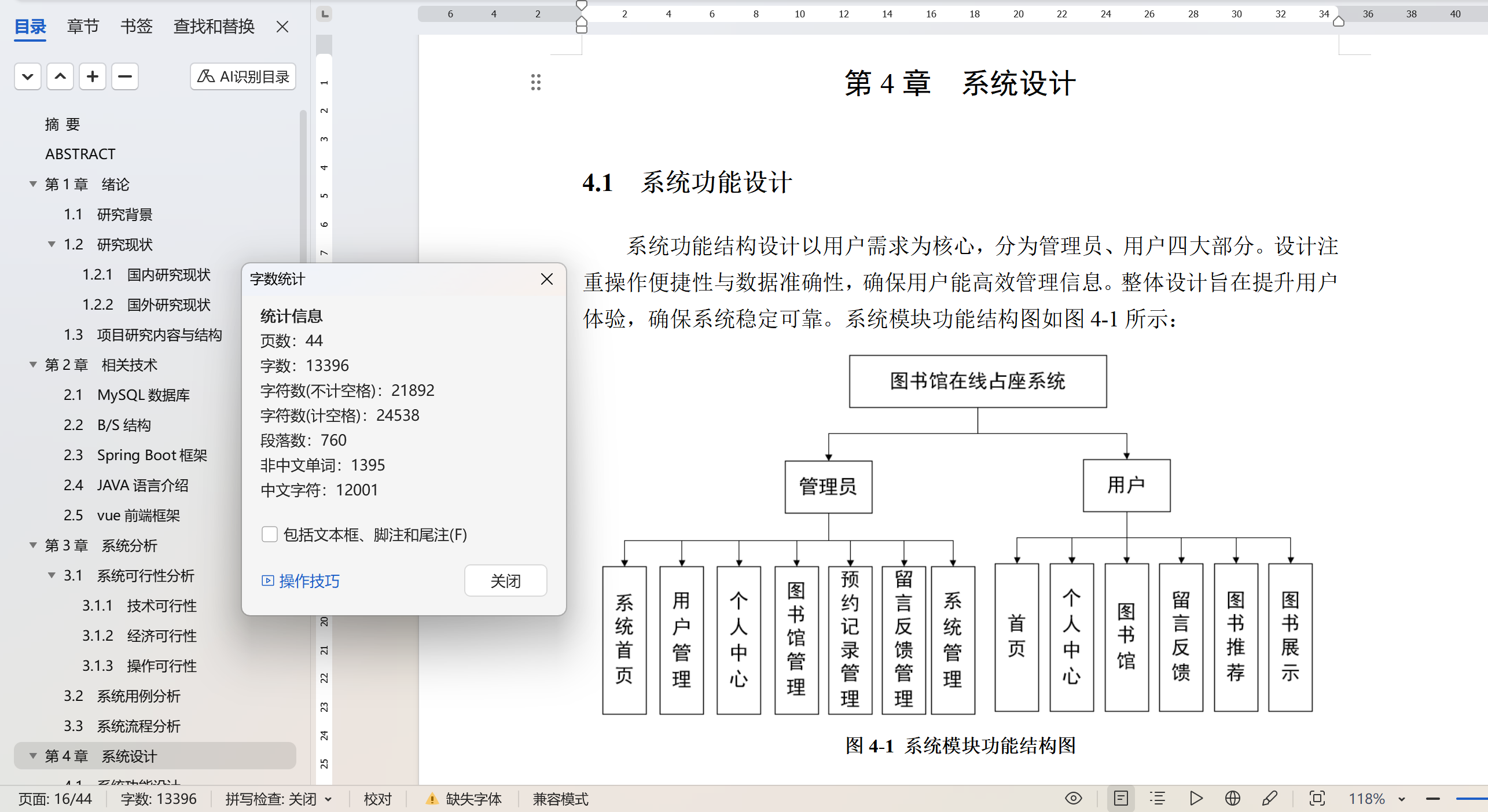Click the minus button in outline toolbar
Screen dimensions: 1488x812
pyautogui.click(x=125, y=76)
